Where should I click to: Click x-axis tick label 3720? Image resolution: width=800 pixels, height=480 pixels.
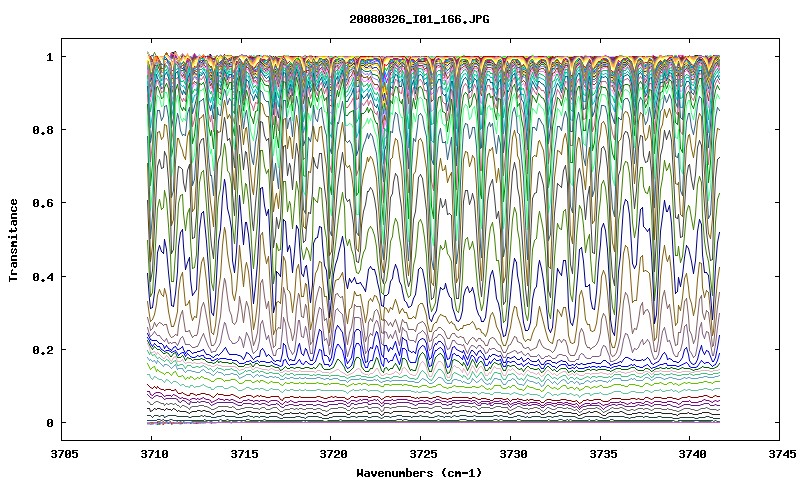[334, 454]
